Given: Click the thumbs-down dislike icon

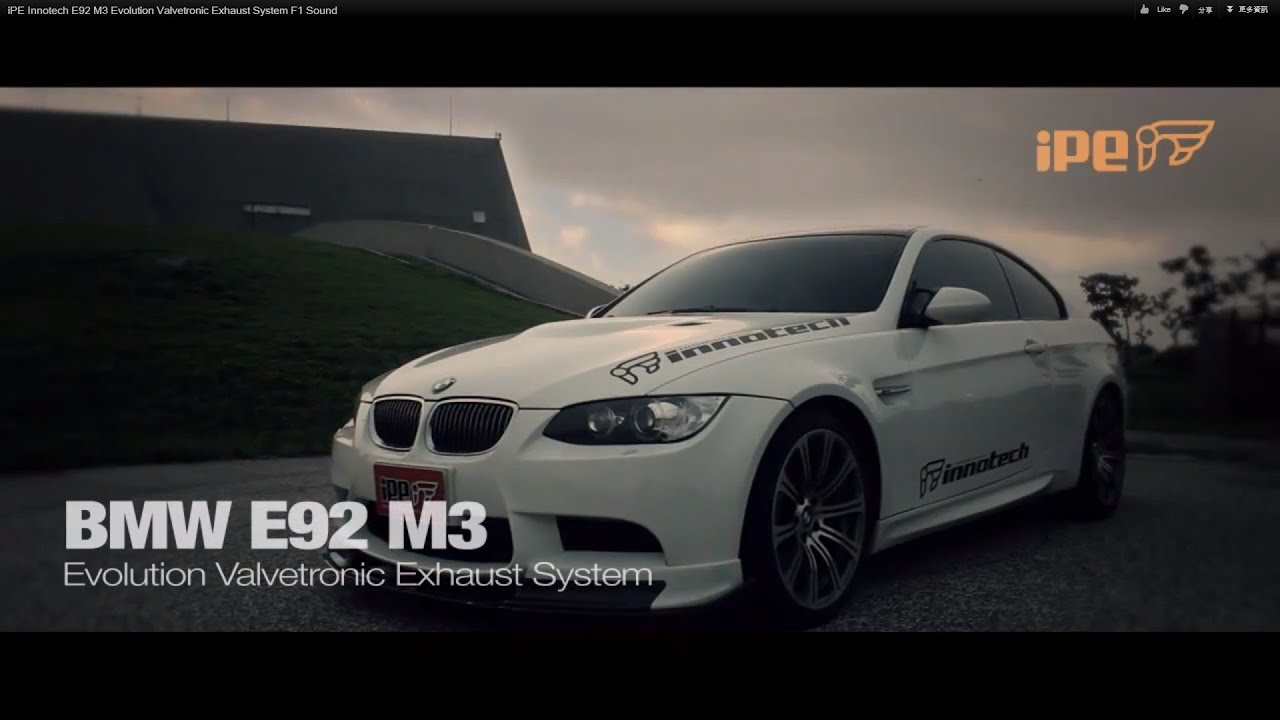Looking at the screenshot, I should (x=1184, y=9).
